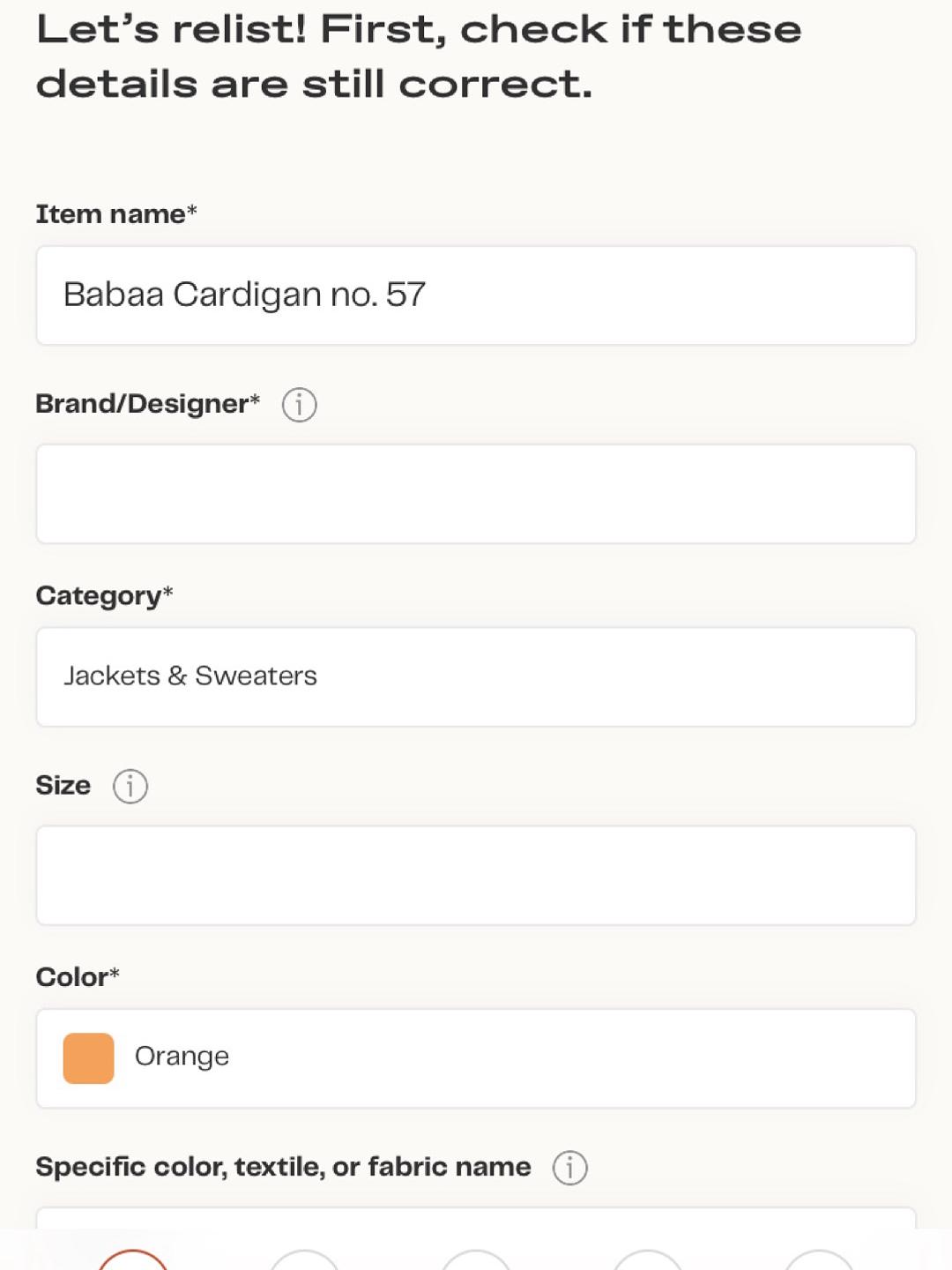This screenshot has height=1270, width=952.
Task: Open the Category field showing Jackets & Sweaters
Action: (x=476, y=677)
